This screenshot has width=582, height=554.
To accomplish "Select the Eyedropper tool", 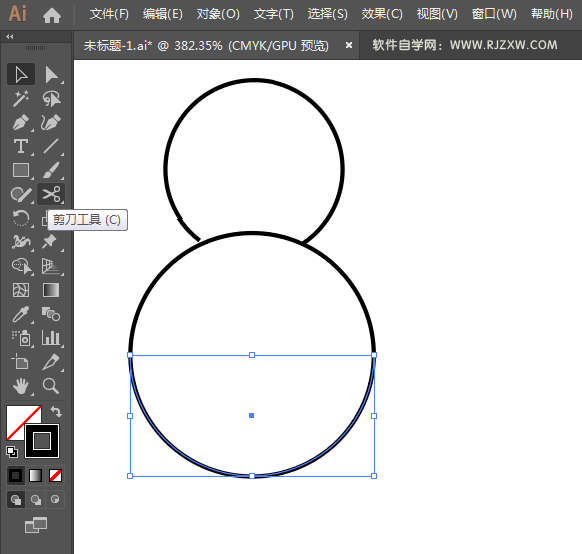I will pyautogui.click(x=21, y=314).
